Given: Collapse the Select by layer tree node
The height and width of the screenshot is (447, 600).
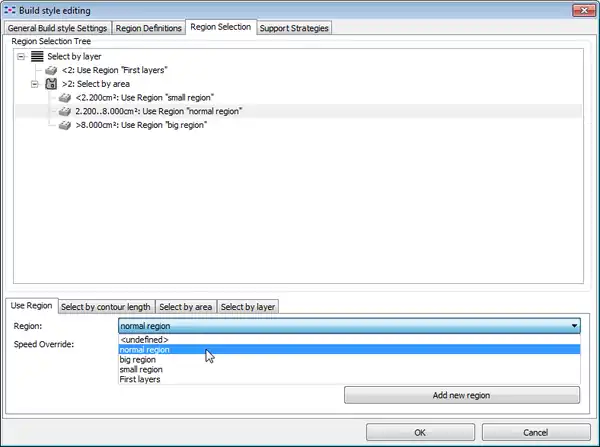Looking at the screenshot, I should [x=22, y=57].
